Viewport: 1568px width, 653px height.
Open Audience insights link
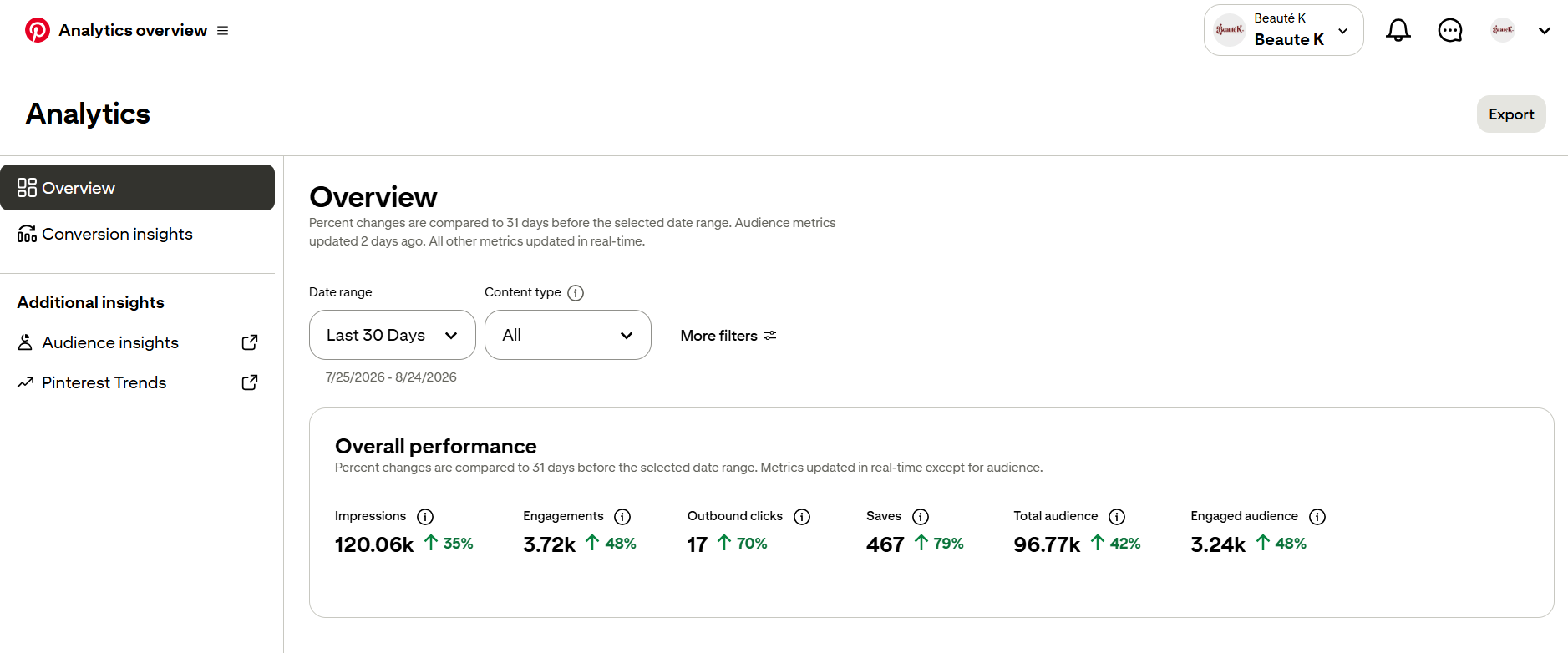[137, 342]
